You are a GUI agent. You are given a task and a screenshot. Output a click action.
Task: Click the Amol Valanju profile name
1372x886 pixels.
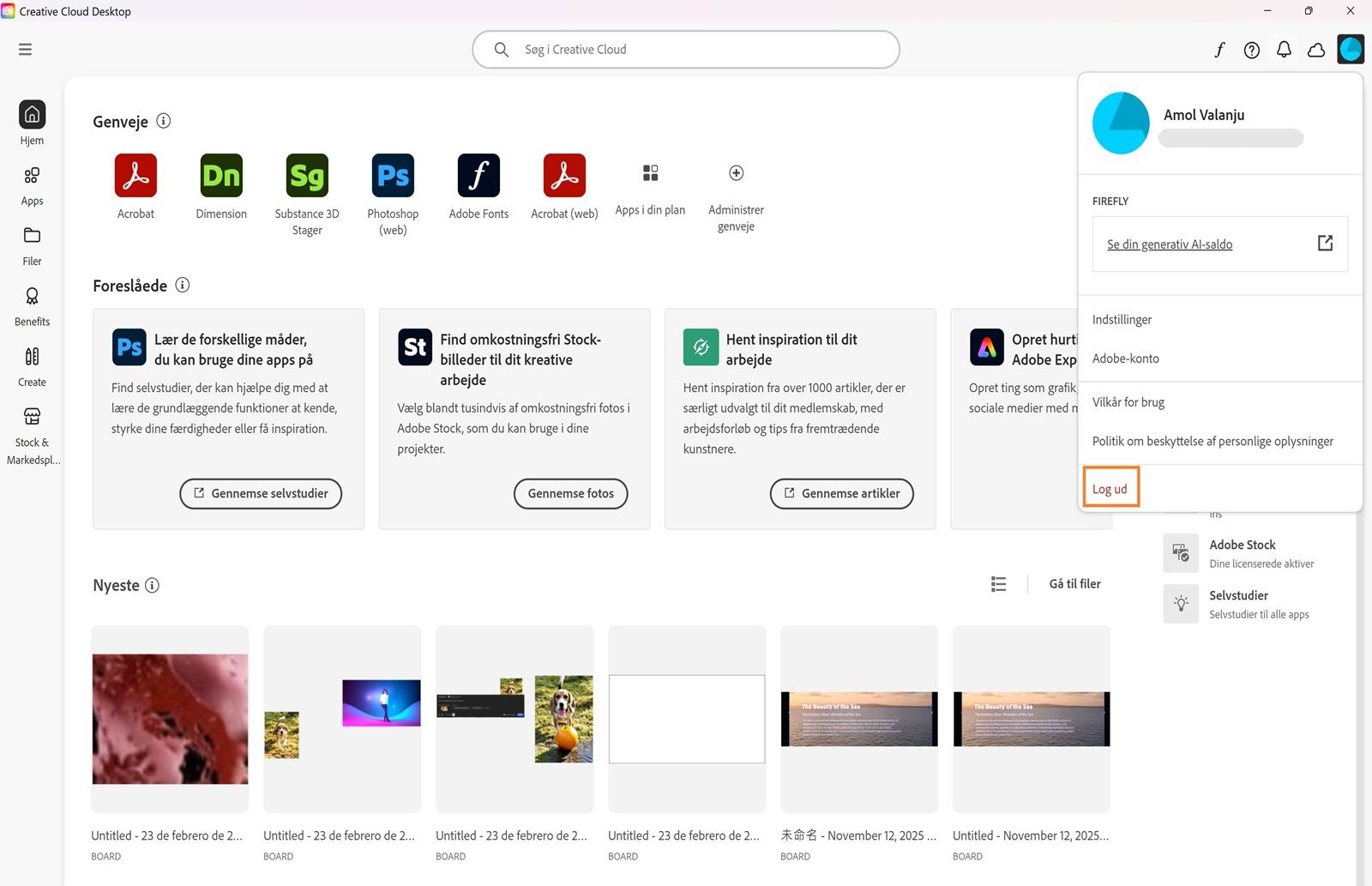(1204, 115)
